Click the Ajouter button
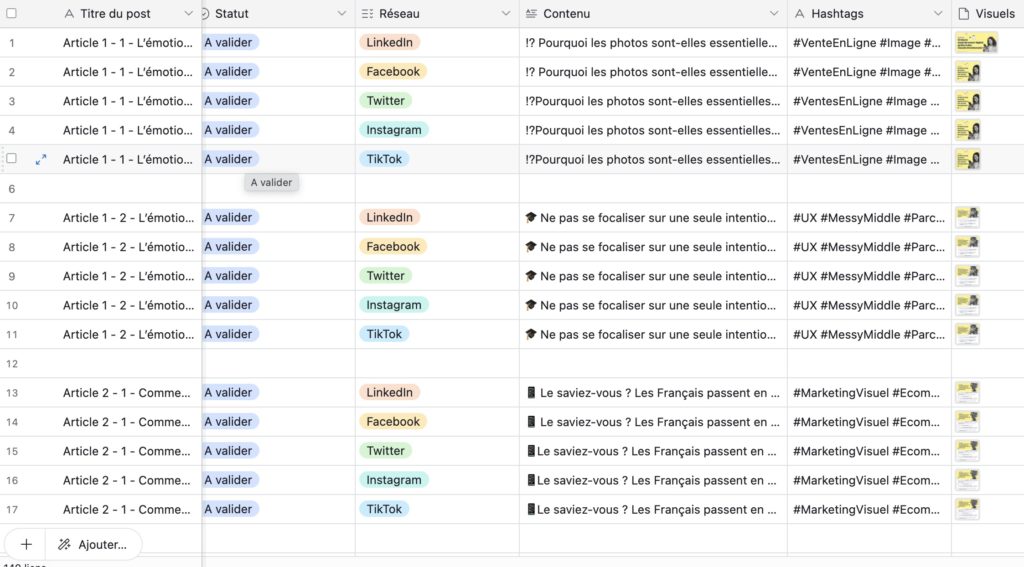Image resolution: width=1024 pixels, height=567 pixels. (x=93, y=544)
